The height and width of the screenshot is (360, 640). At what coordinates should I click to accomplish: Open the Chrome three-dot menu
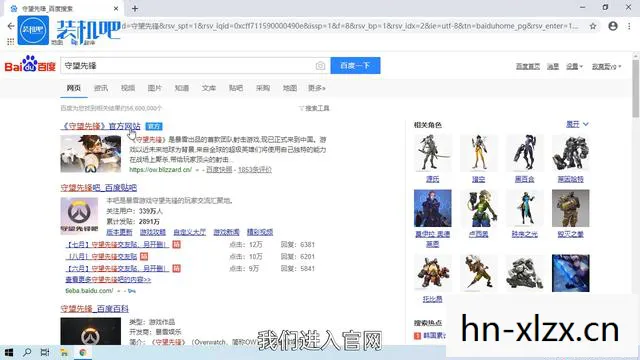tap(629, 26)
